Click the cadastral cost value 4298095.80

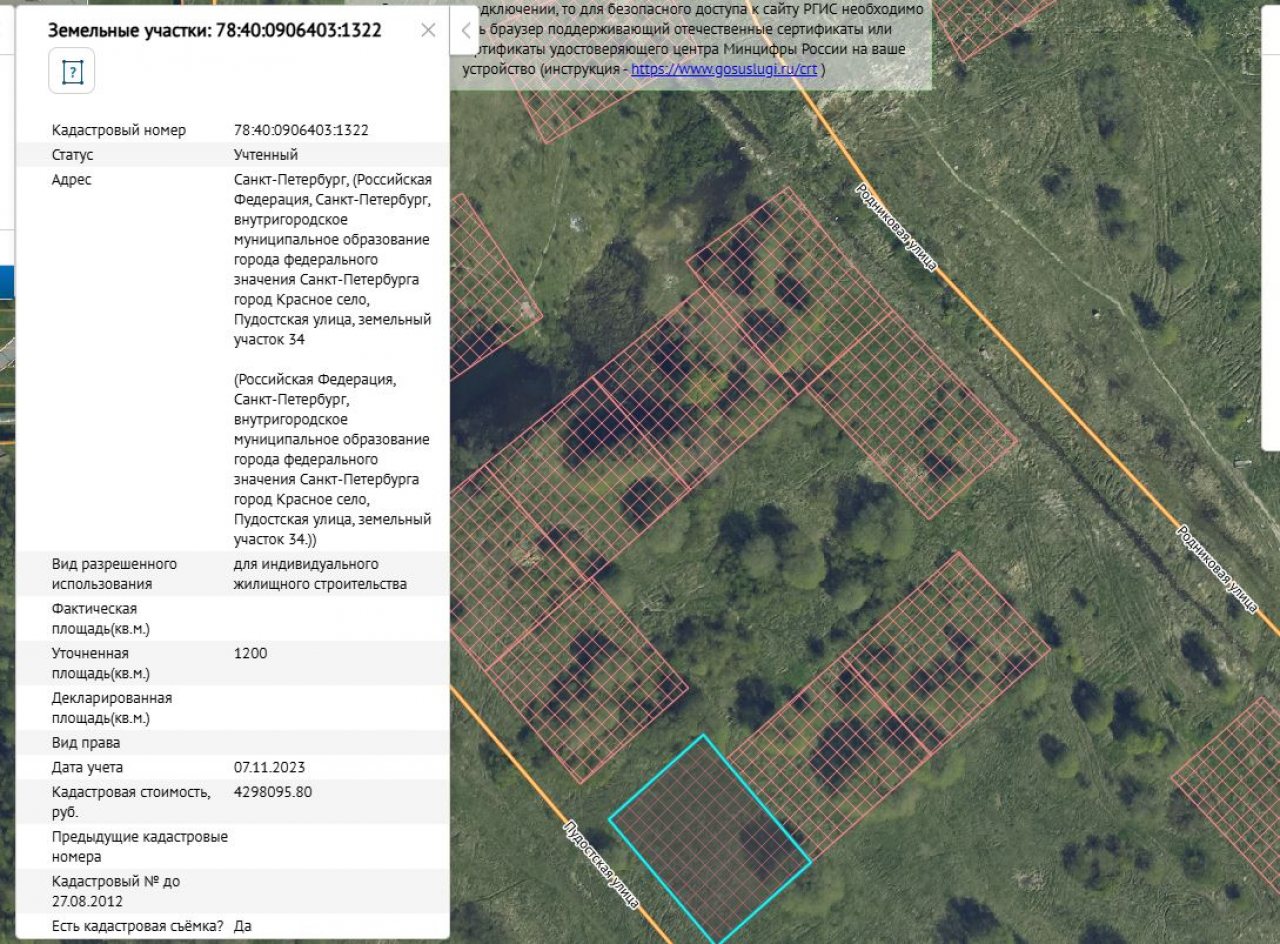pyautogui.click(x=273, y=792)
